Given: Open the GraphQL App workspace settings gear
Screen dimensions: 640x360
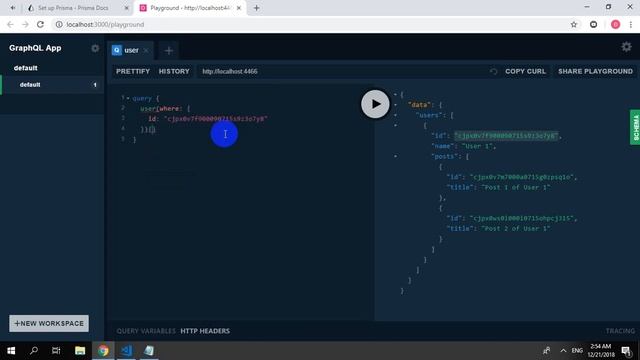Looking at the screenshot, I should tap(95, 48).
